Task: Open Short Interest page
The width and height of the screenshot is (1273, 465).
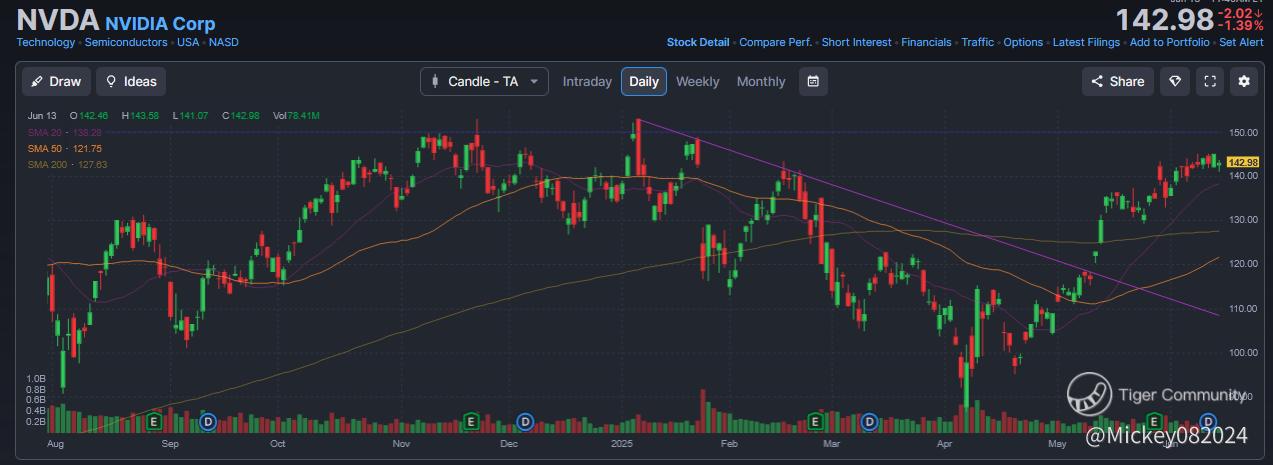Action: (x=856, y=42)
